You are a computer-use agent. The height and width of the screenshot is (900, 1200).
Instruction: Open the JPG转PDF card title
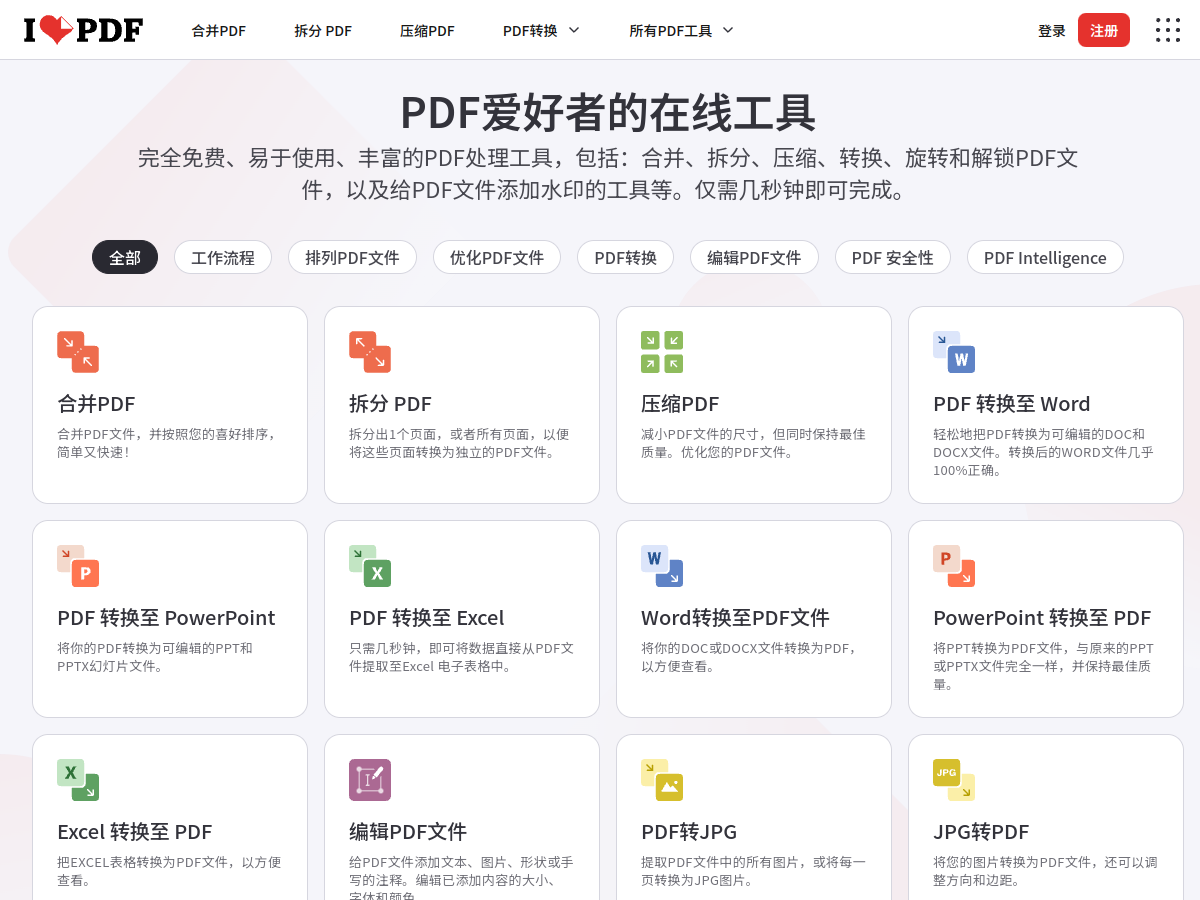pos(981,832)
